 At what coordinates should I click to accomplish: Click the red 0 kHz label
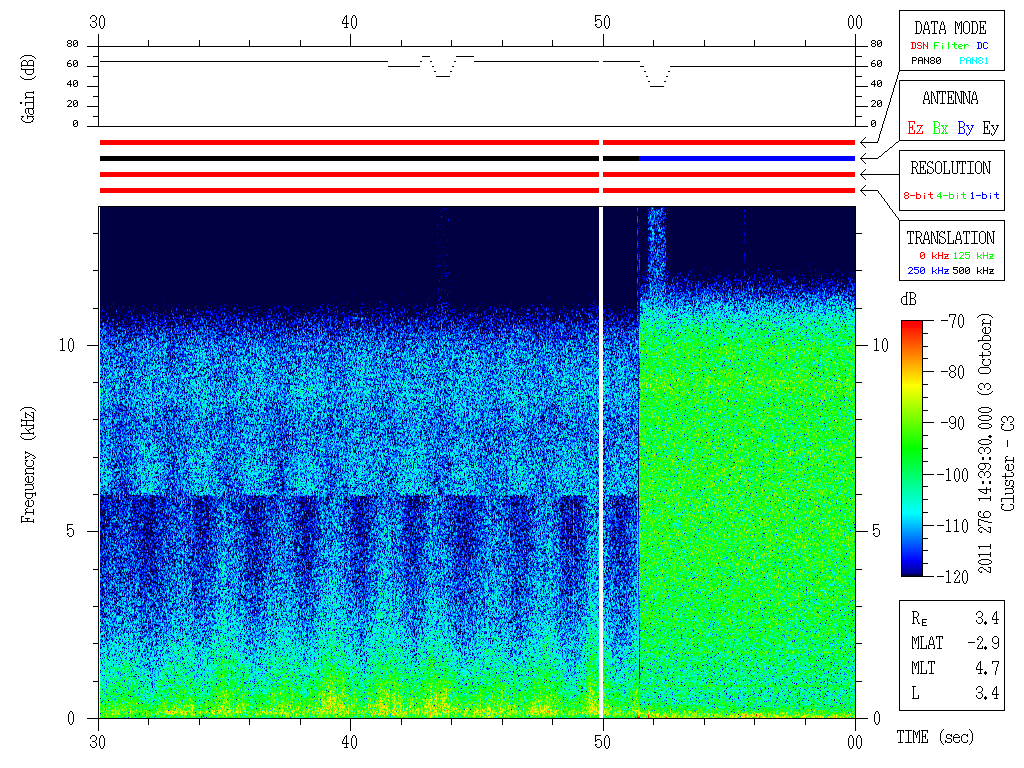(x=933, y=255)
